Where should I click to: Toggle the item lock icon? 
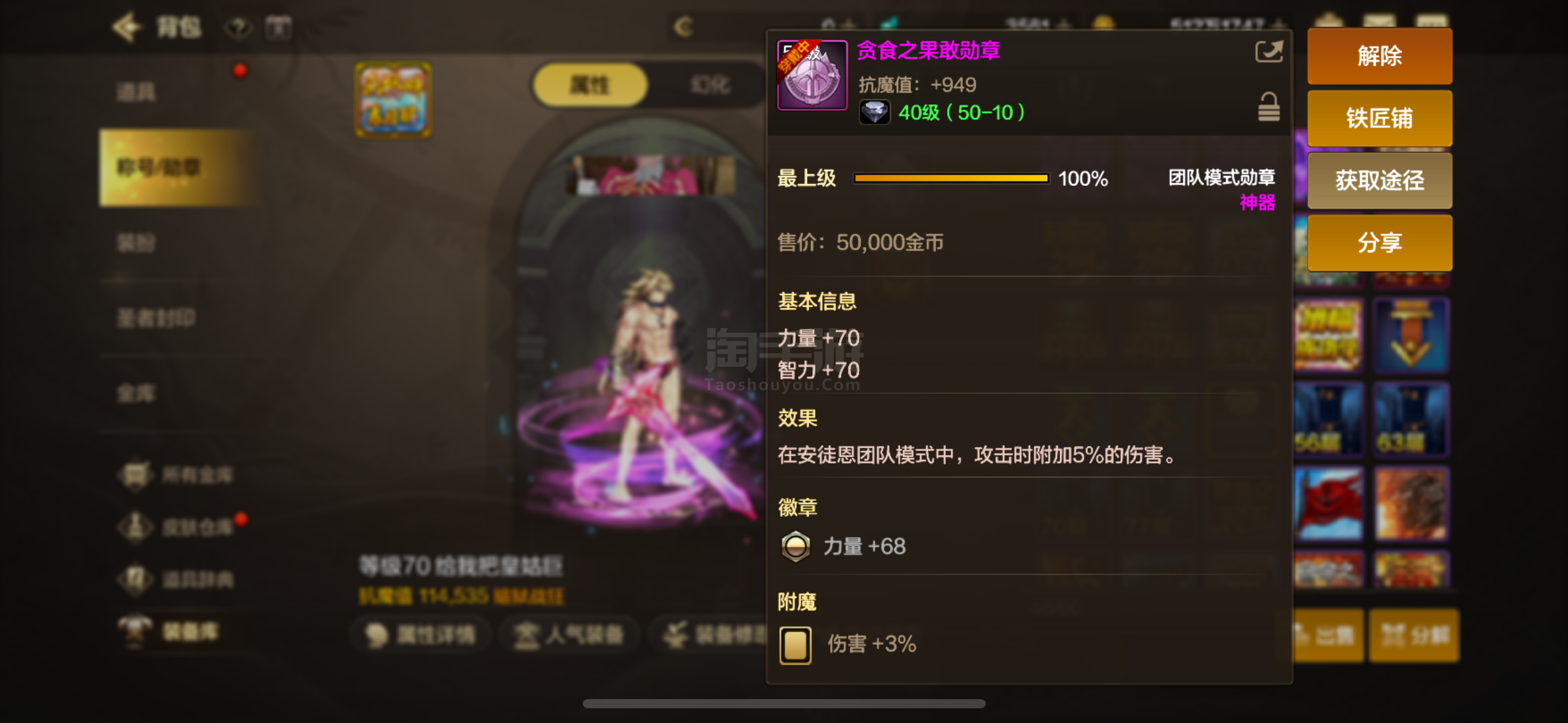click(x=1269, y=107)
